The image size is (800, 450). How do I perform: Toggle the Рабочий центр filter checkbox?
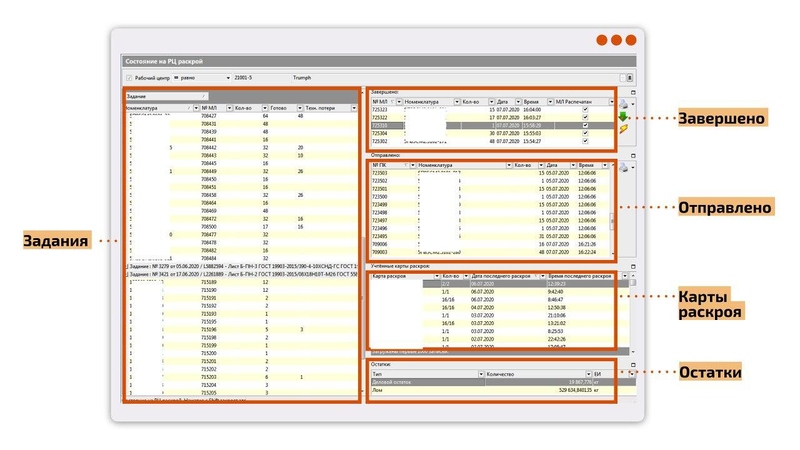pos(128,77)
